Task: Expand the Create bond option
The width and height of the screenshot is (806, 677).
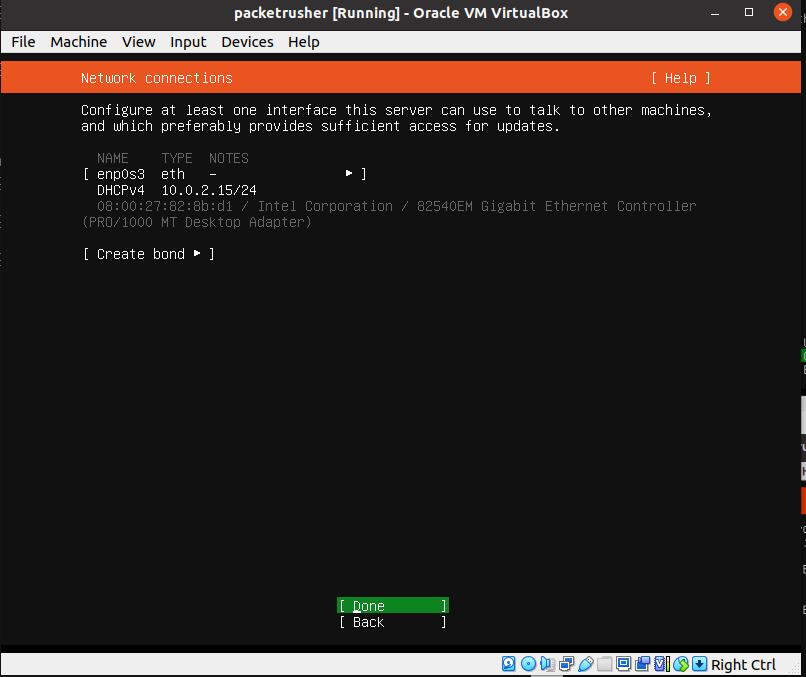Action: [x=149, y=254]
